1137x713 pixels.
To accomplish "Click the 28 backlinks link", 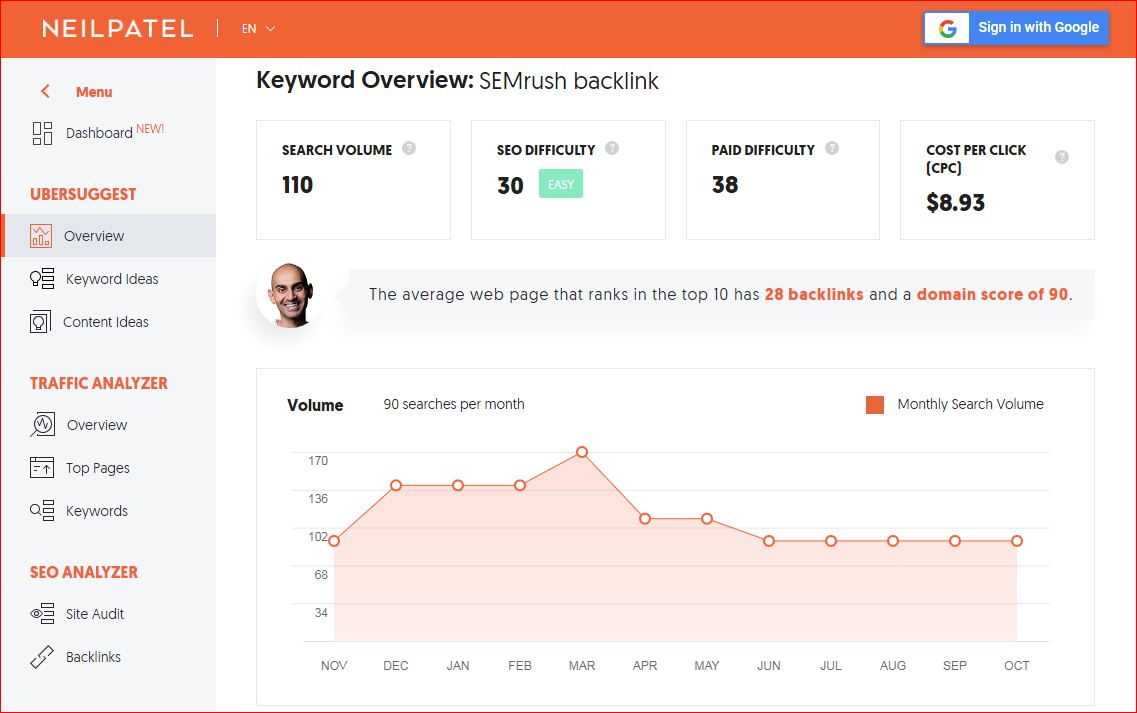I will click(x=814, y=294).
